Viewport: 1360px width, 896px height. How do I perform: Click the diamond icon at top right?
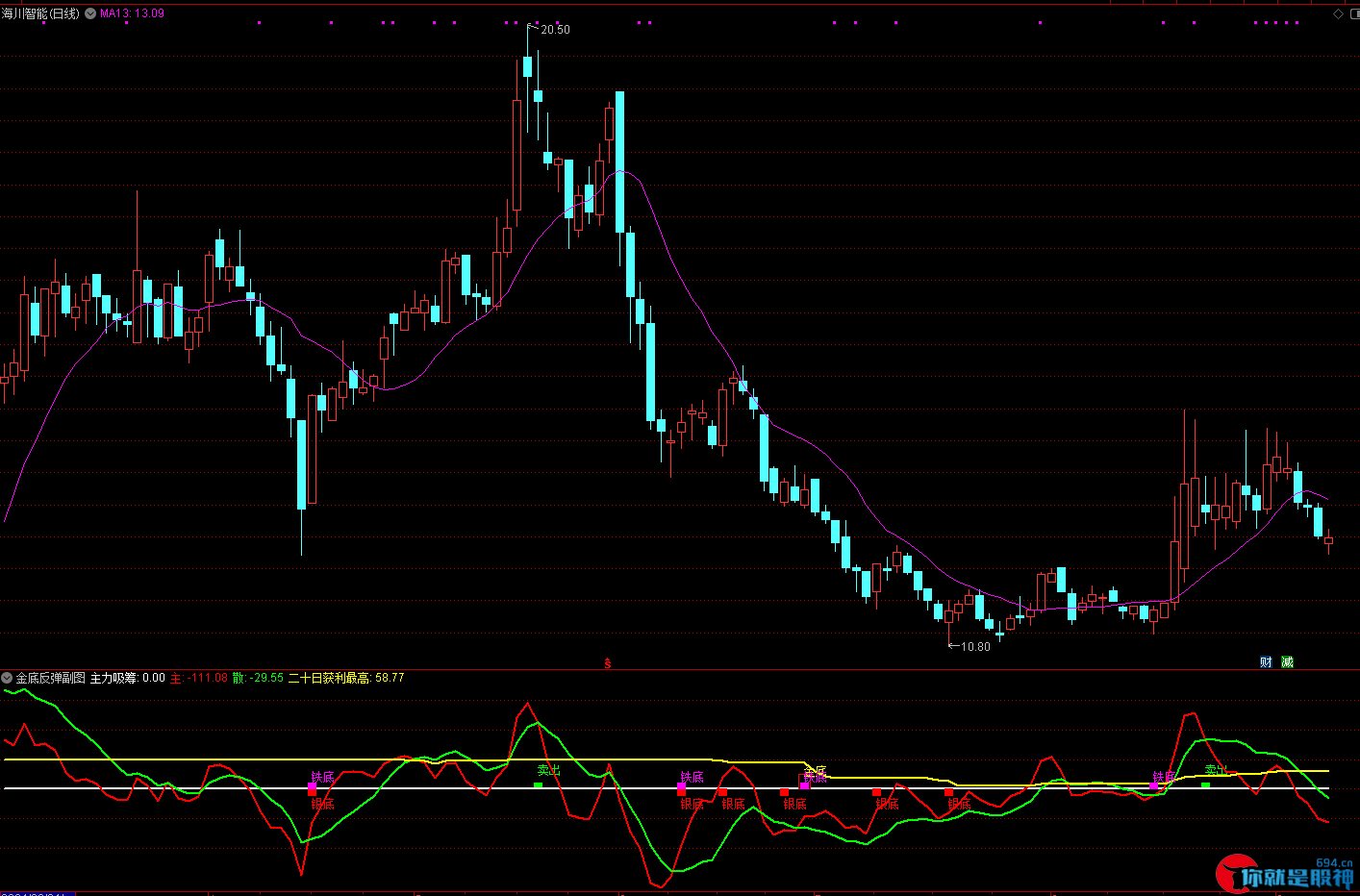1338,13
